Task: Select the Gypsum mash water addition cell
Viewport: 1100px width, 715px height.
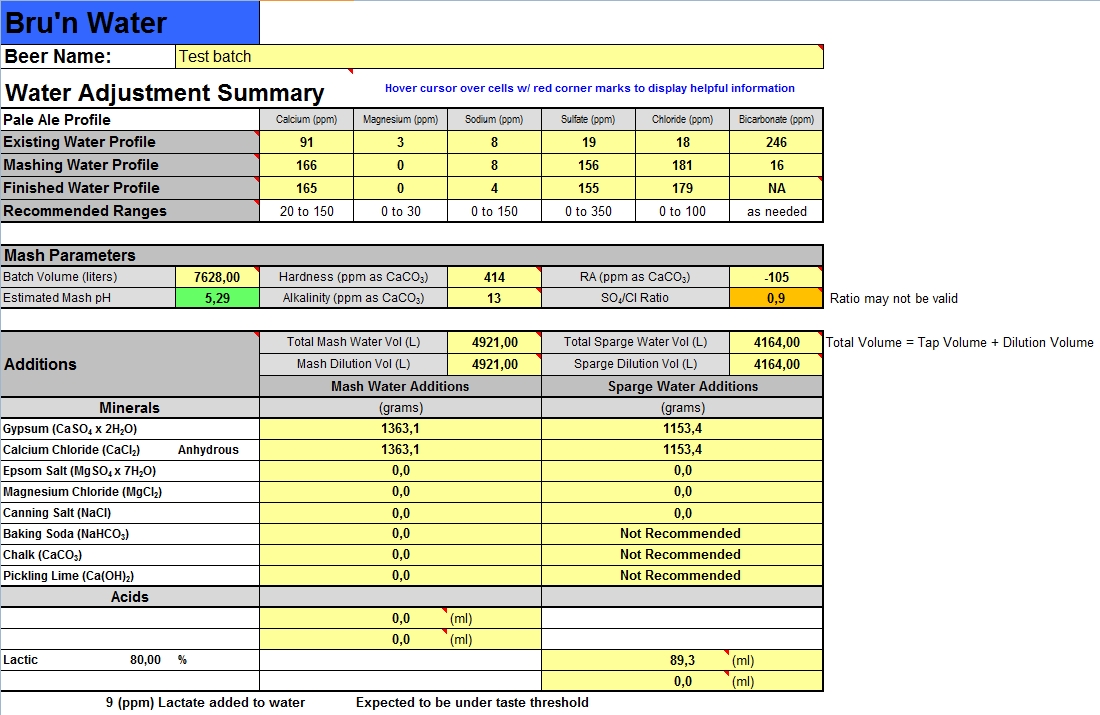Action: point(400,428)
